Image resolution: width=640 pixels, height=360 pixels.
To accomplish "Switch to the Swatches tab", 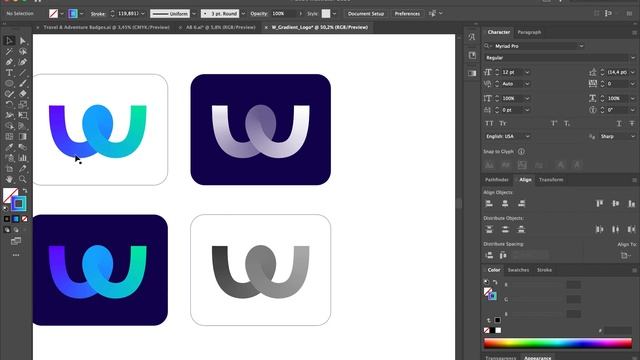I will pyautogui.click(x=518, y=270).
